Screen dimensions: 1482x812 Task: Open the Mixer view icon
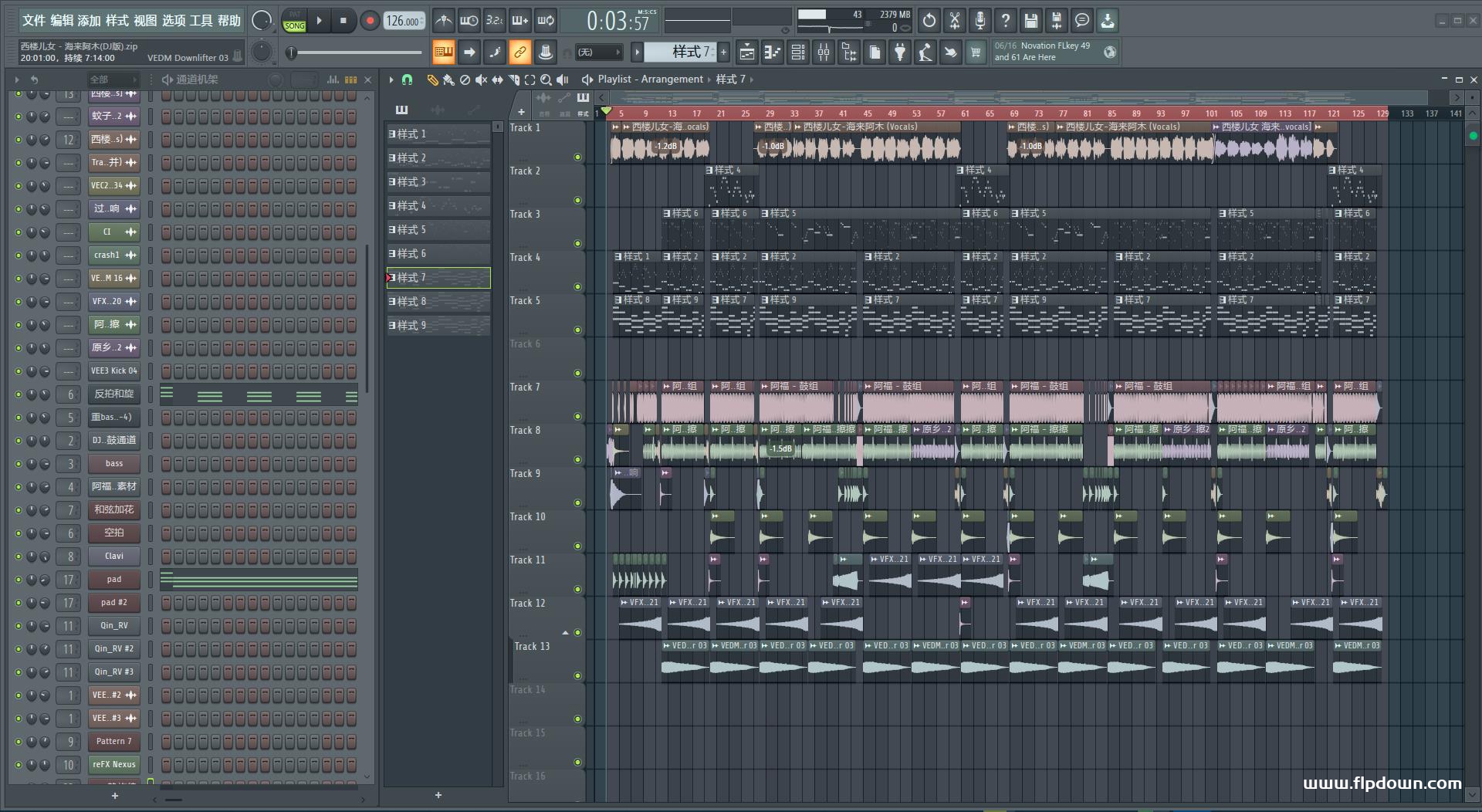click(824, 52)
